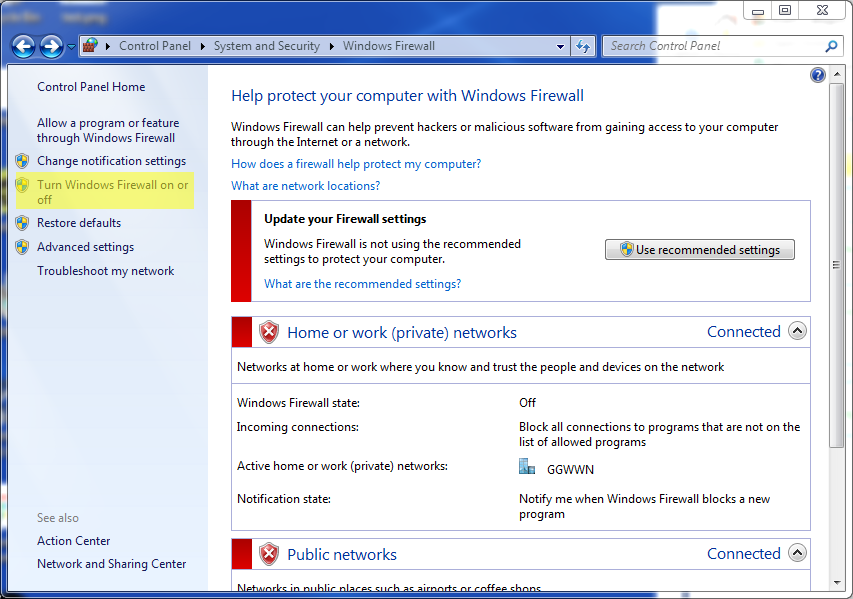Open Control Panel Home
Image resolution: width=853 pixels, height=599 pixels.
pos(91,87)
